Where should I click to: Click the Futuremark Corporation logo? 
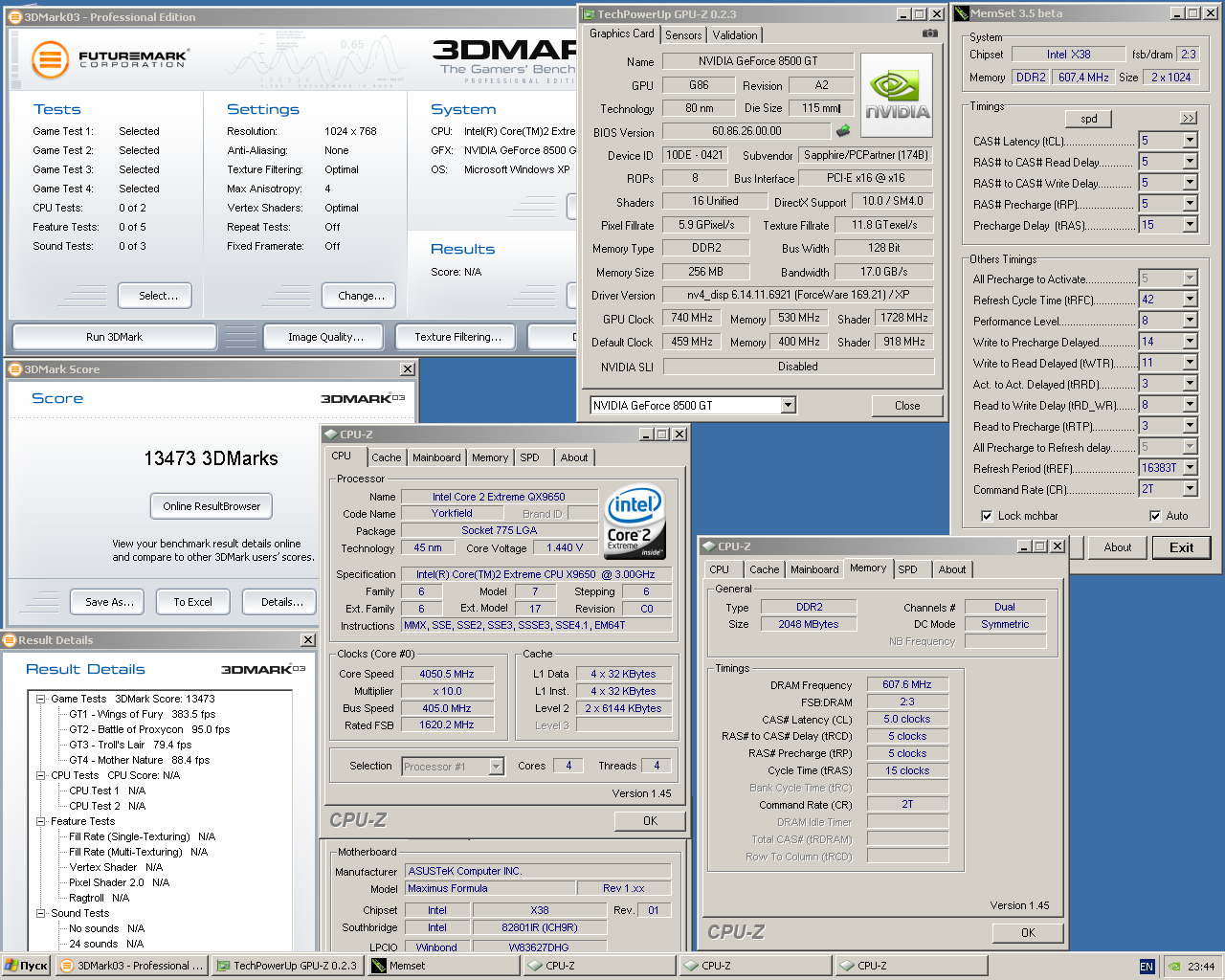pyautogui.click(x=110, y=59)
